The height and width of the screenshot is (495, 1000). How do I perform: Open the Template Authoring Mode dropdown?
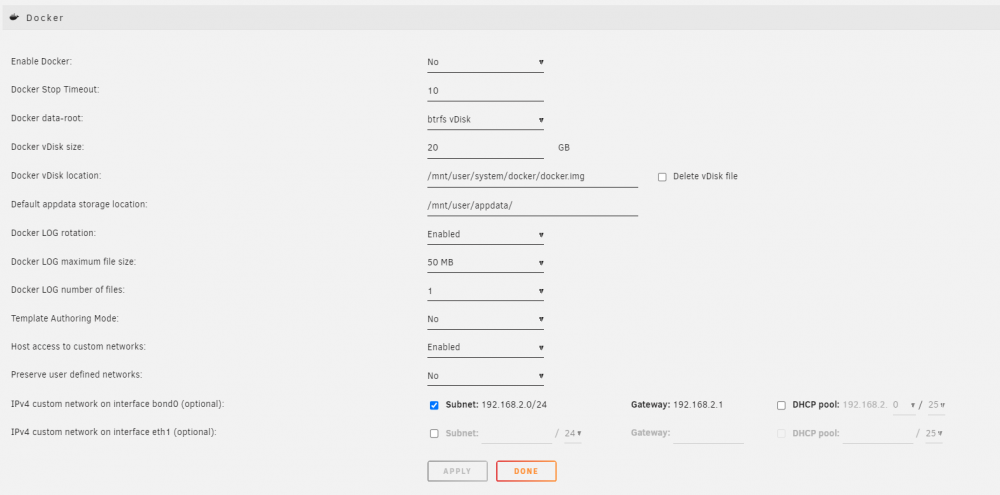(x=485, y=319)
